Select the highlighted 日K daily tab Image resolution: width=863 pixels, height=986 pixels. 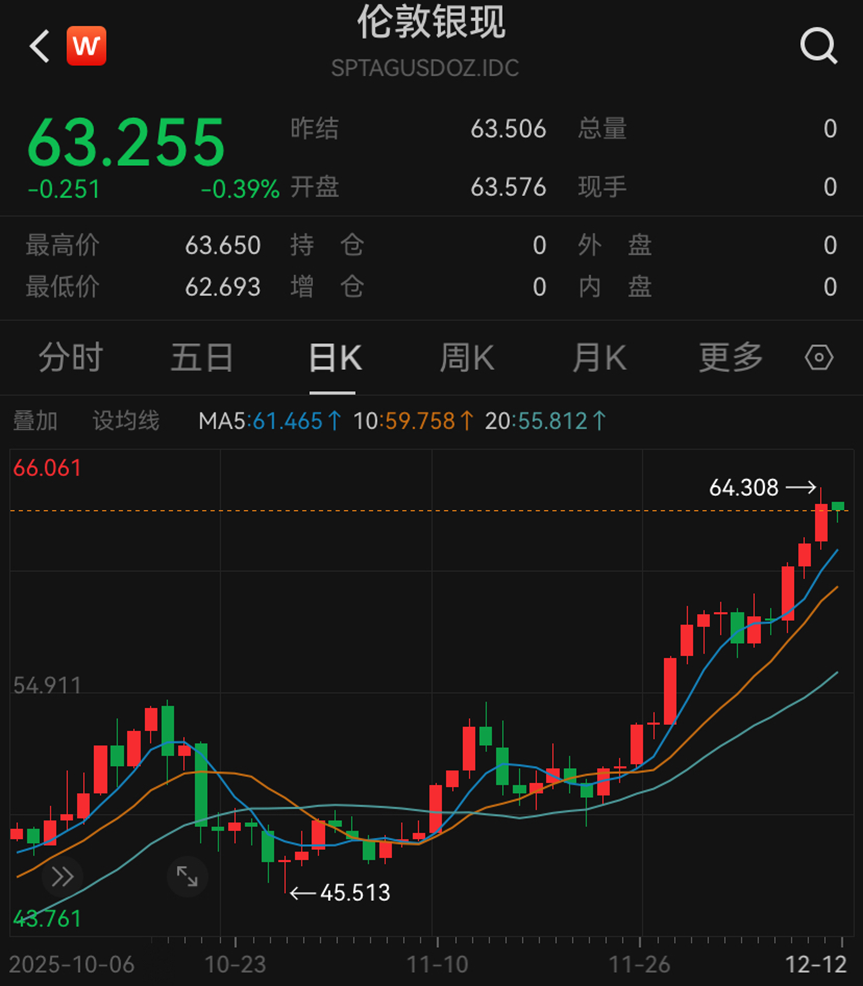[x=334, y=357]
